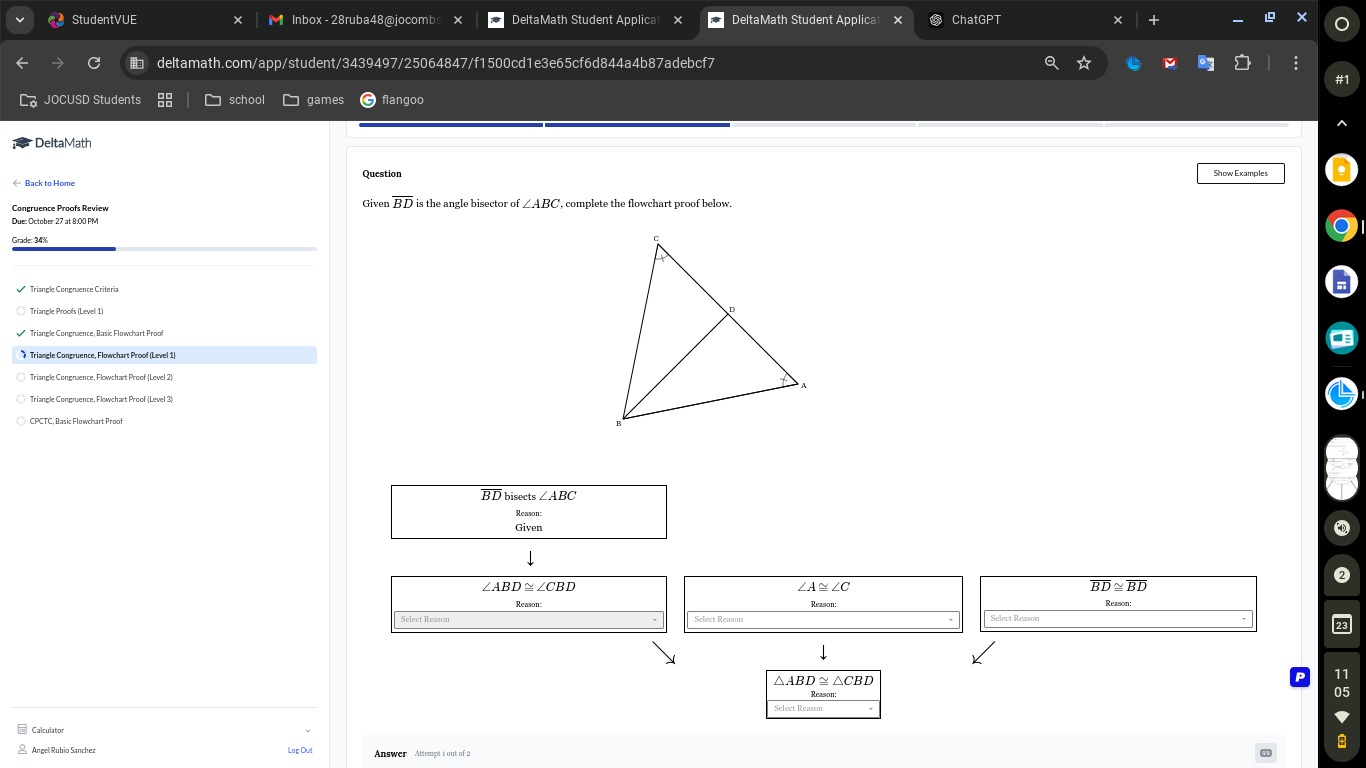Click the Wi-Fi status icon

(1342, 717)
